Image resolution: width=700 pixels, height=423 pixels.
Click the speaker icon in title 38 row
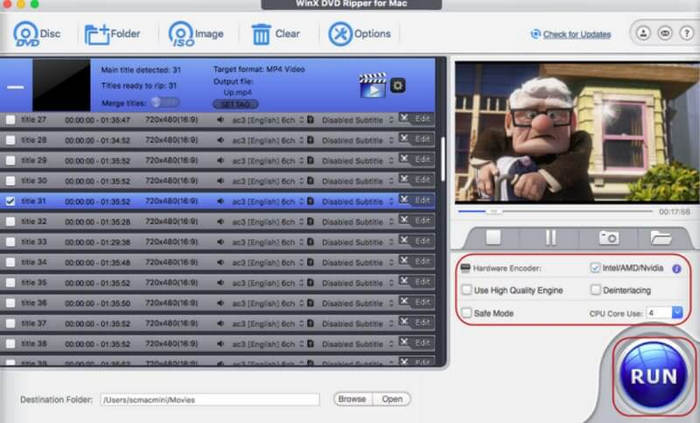click(221, 344)
